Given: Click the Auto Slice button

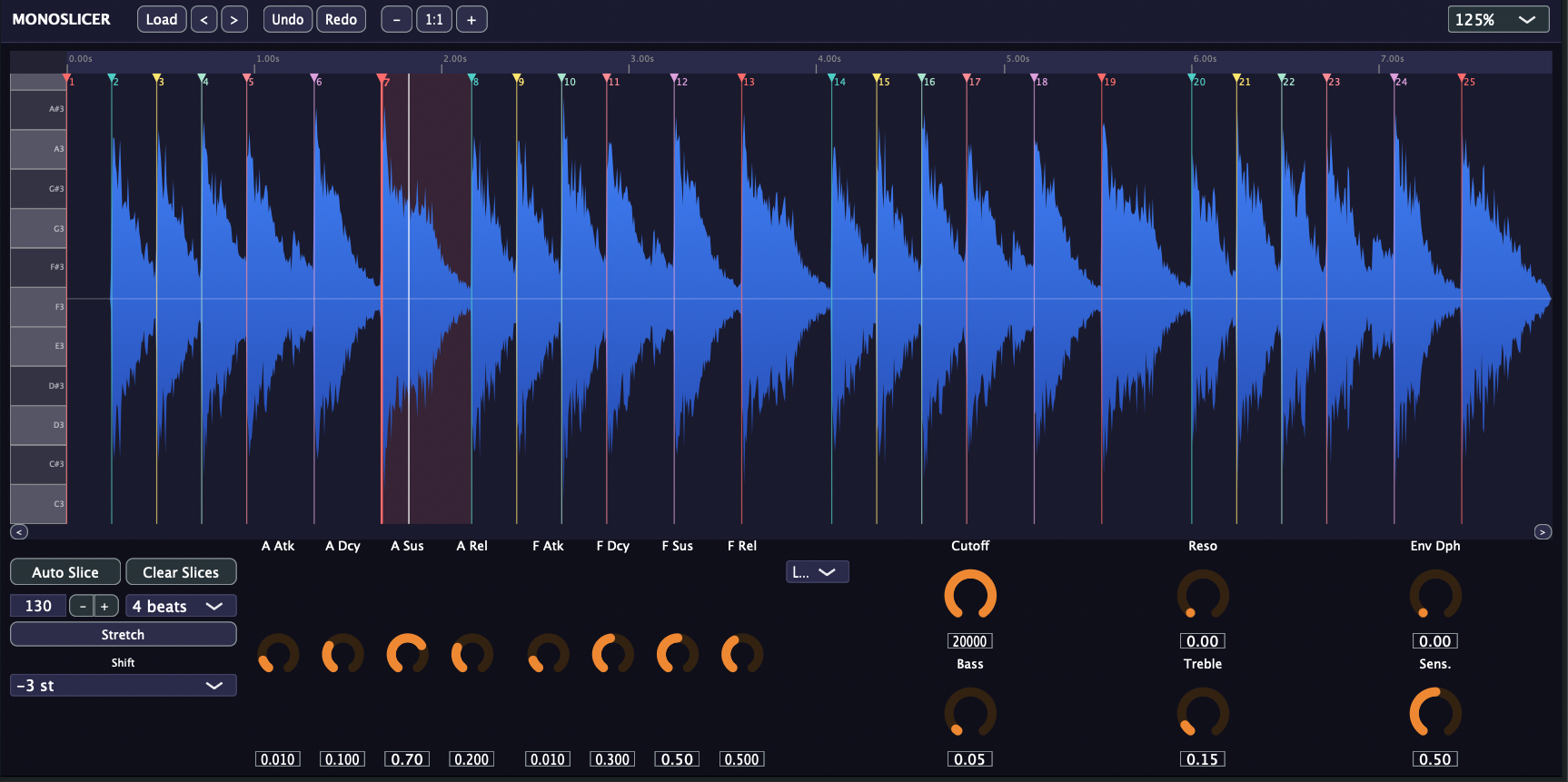Looking at the screenshot, I should (x=65, y=572).
